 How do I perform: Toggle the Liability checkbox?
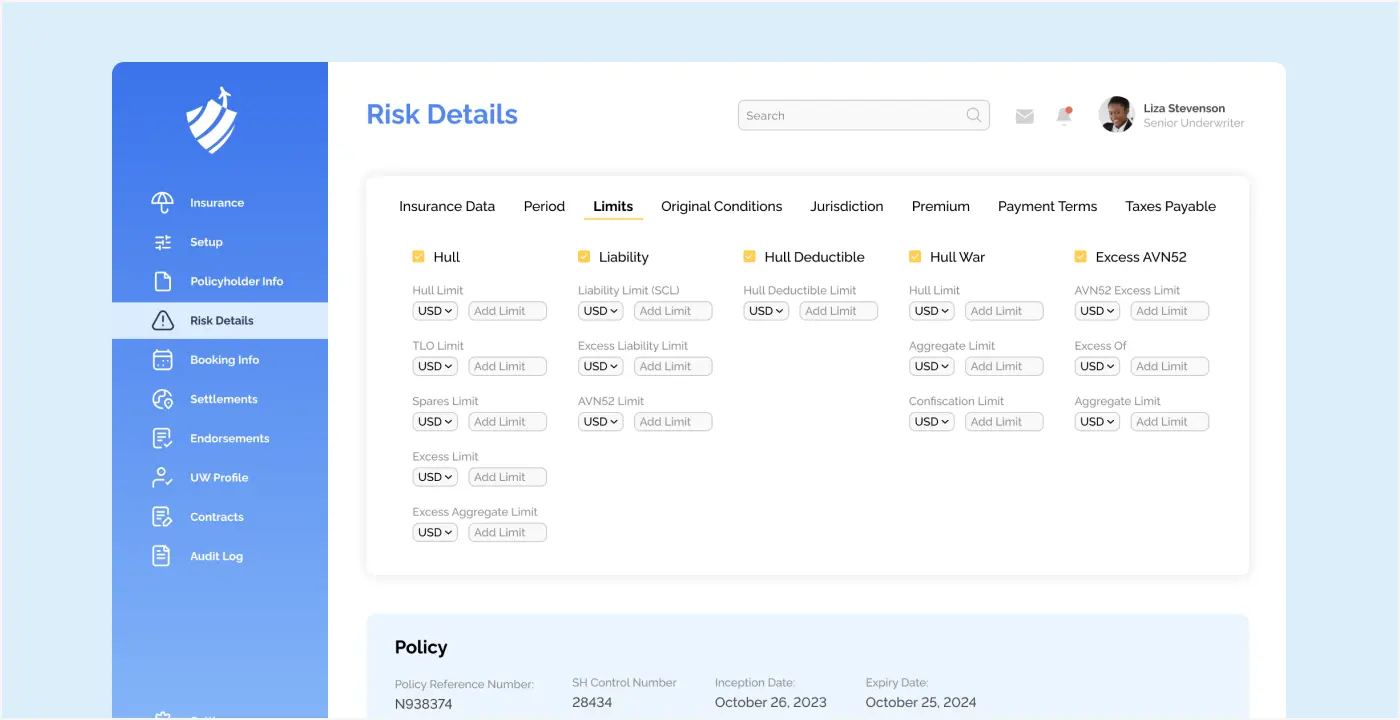[x=584, y=257]
